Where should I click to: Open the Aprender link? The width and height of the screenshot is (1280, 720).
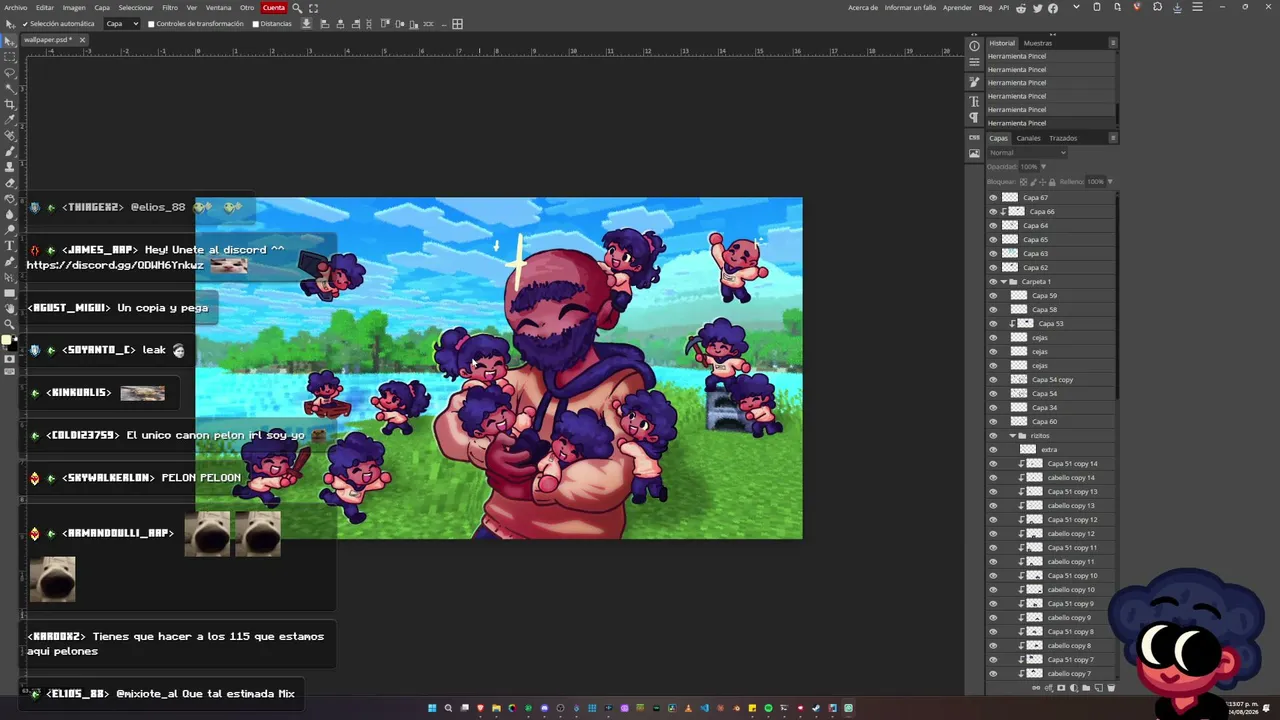coord(958,8)
